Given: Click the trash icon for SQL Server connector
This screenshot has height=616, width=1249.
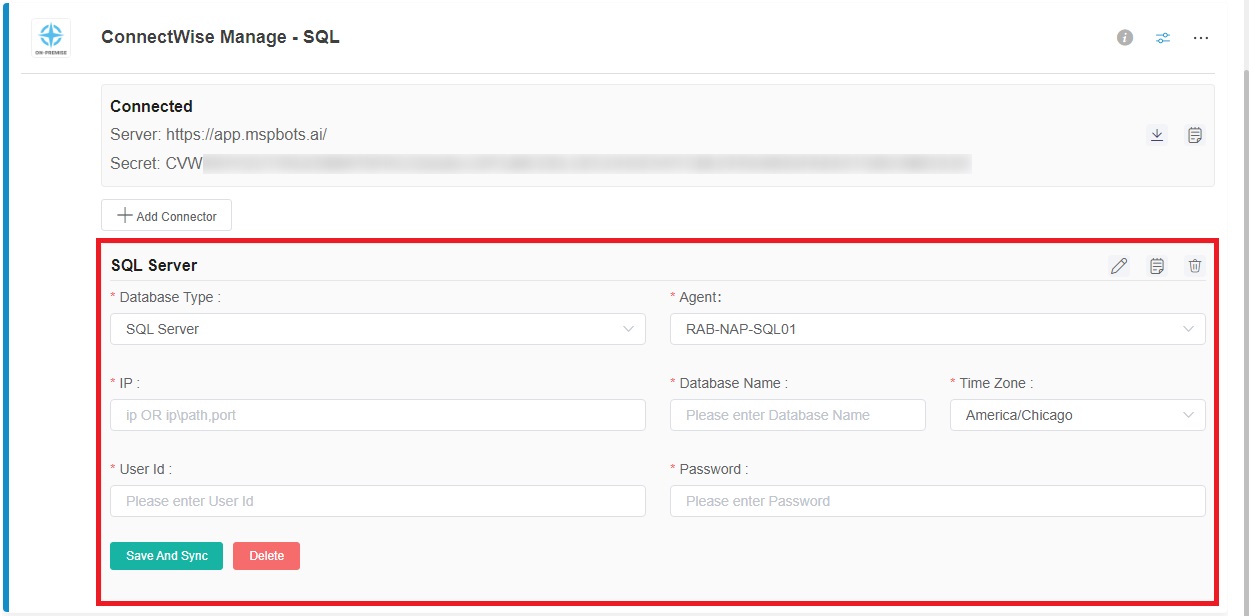Looking at the screenshot, I should [x=1194, y=266].
